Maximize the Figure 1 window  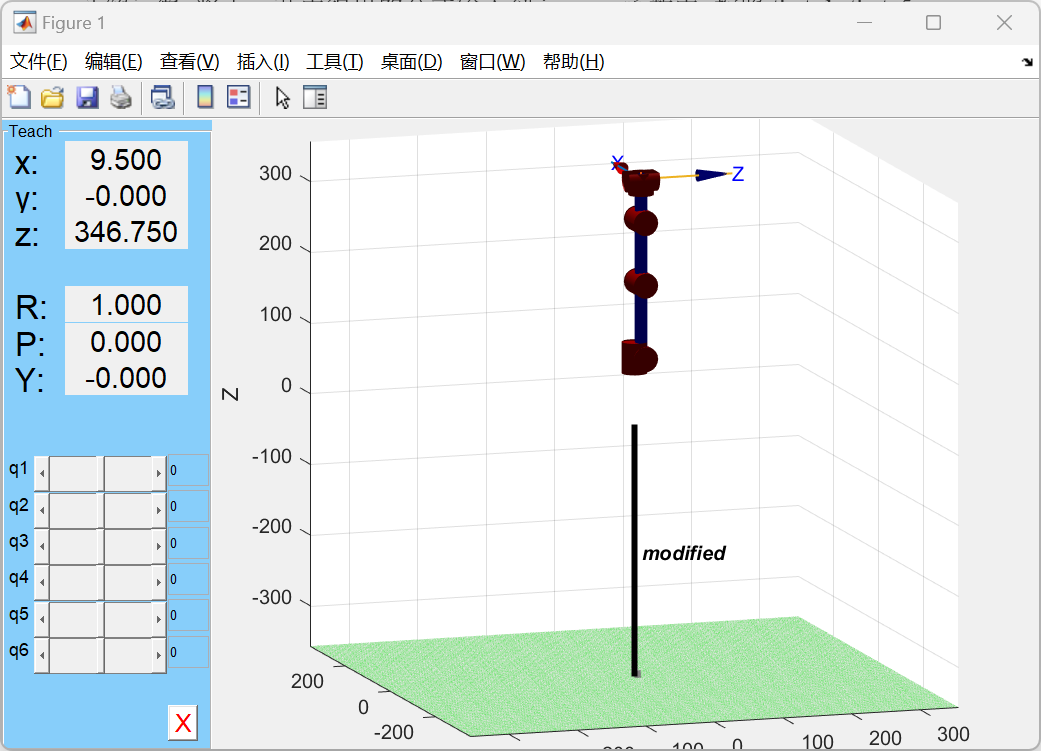933,23
